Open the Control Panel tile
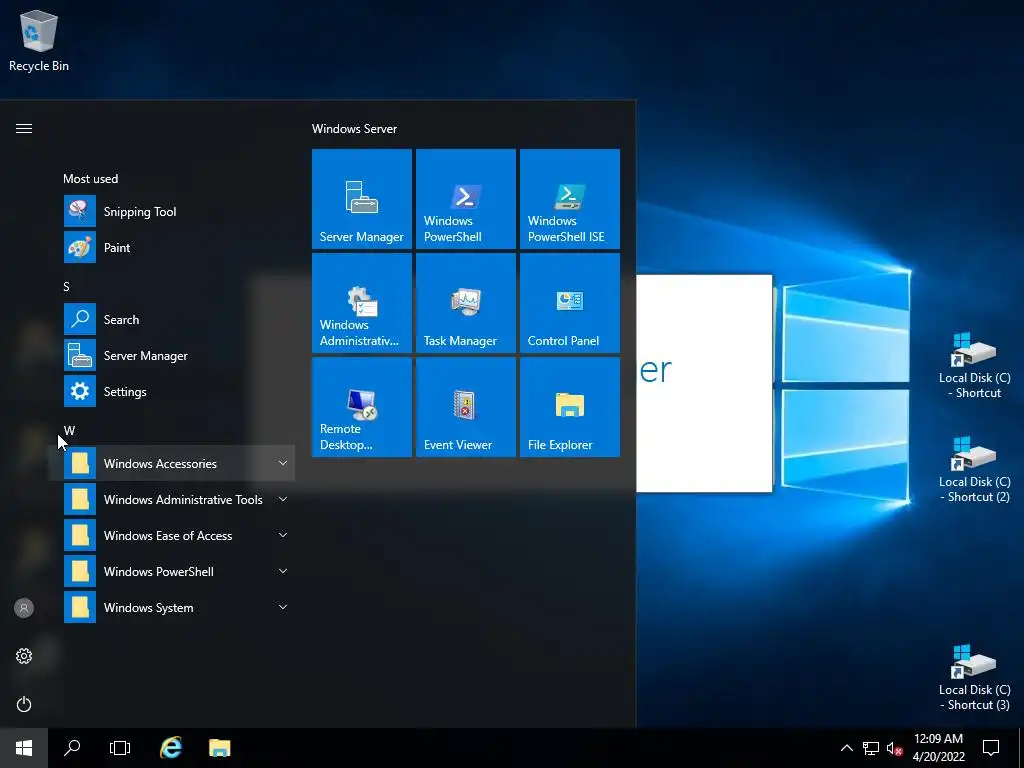This screenshot has width=1024, height=768. click(569, 303)
